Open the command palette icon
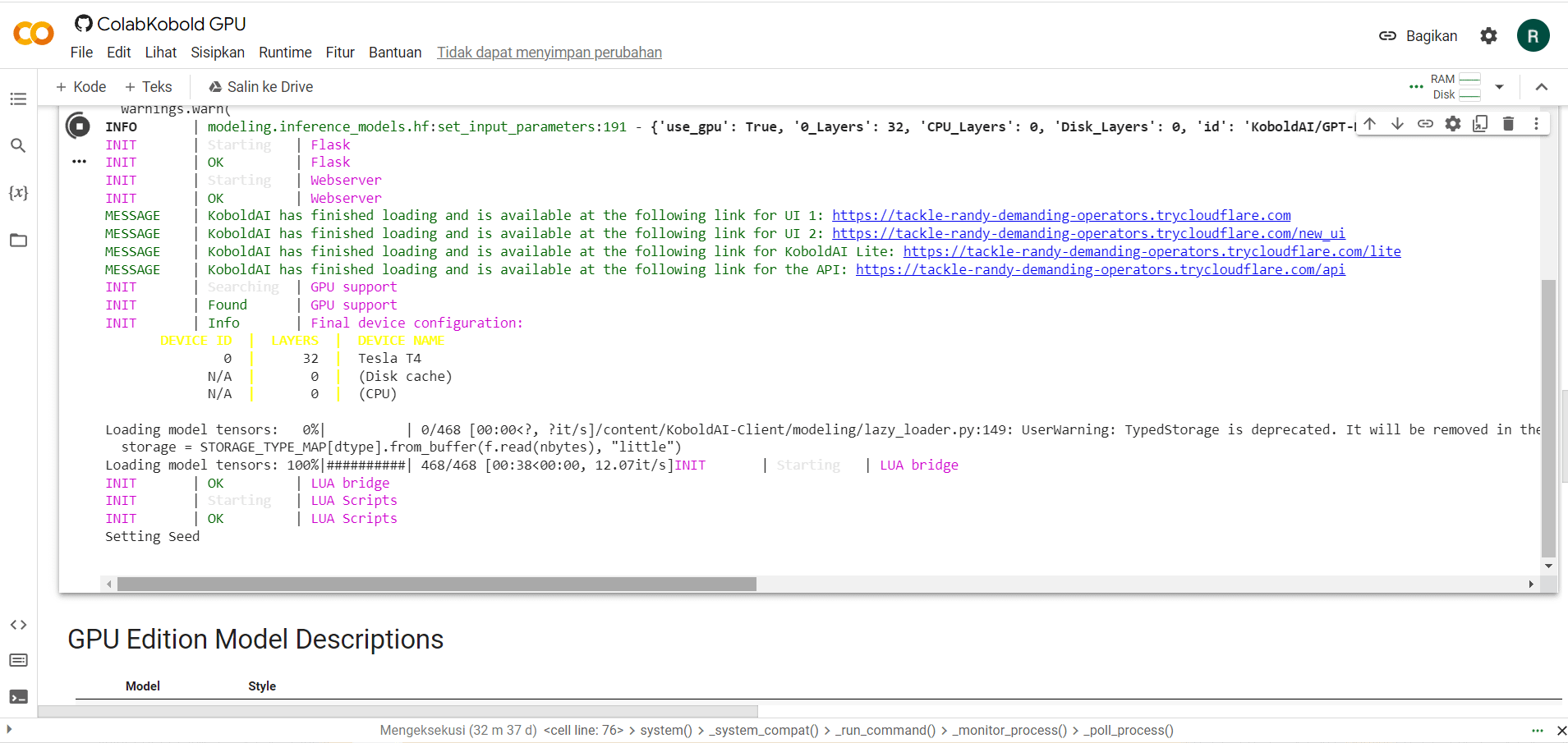 tap(18, 660)
